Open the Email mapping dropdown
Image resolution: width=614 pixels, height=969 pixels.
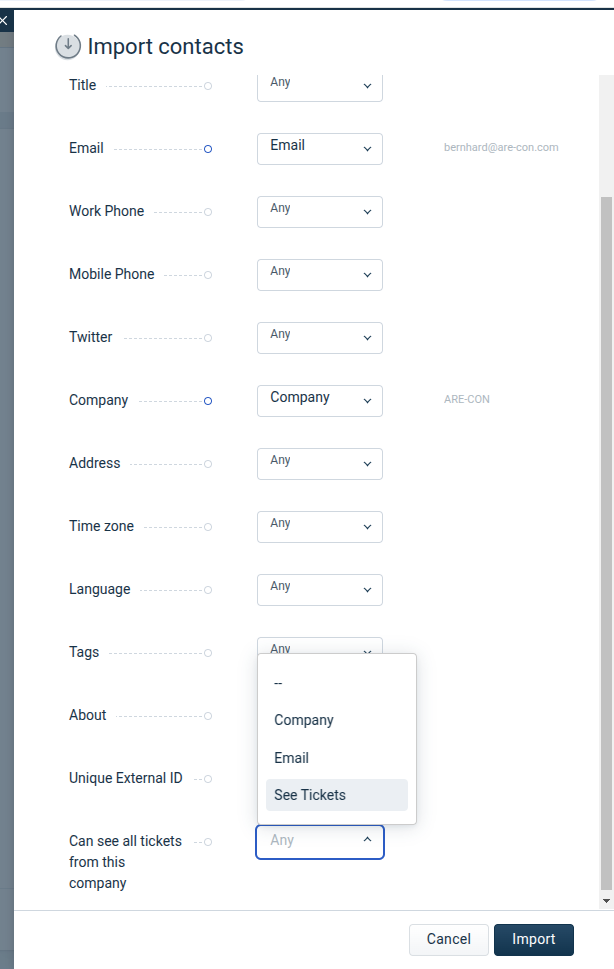[x=320, y=149]
